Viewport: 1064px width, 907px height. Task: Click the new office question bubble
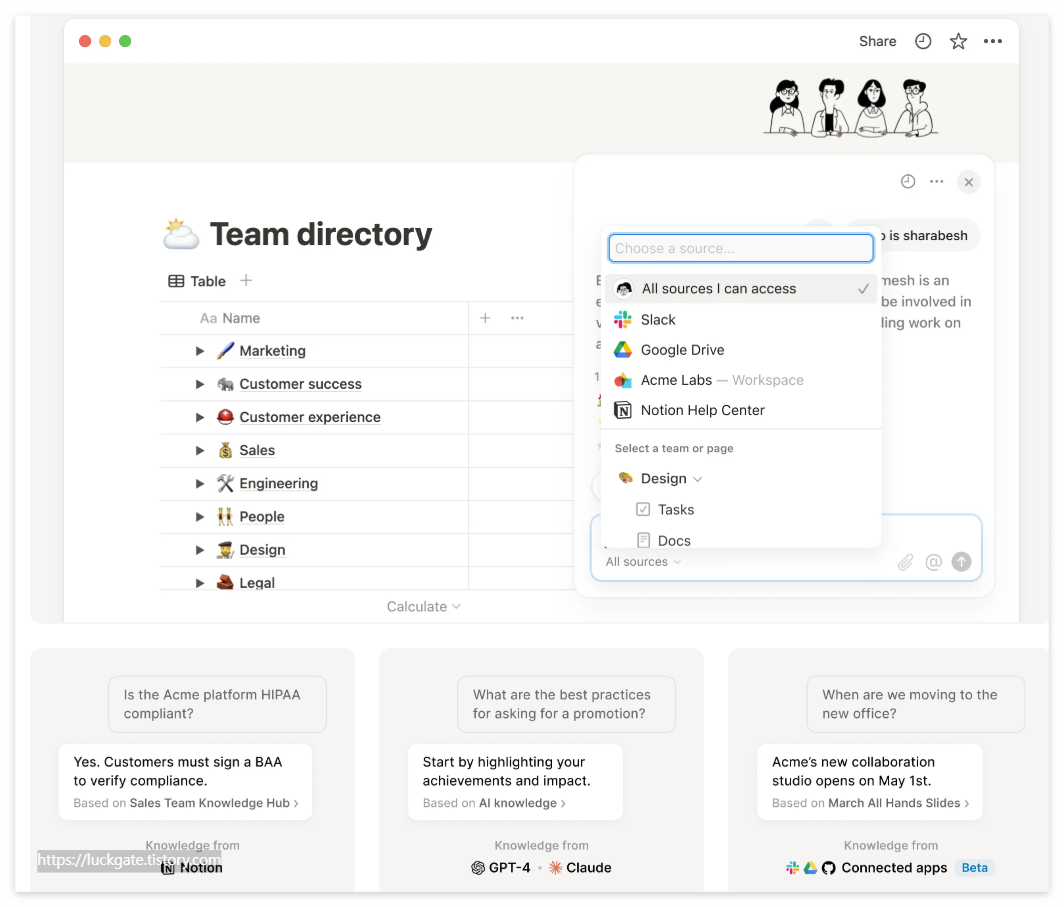point(915,704)
